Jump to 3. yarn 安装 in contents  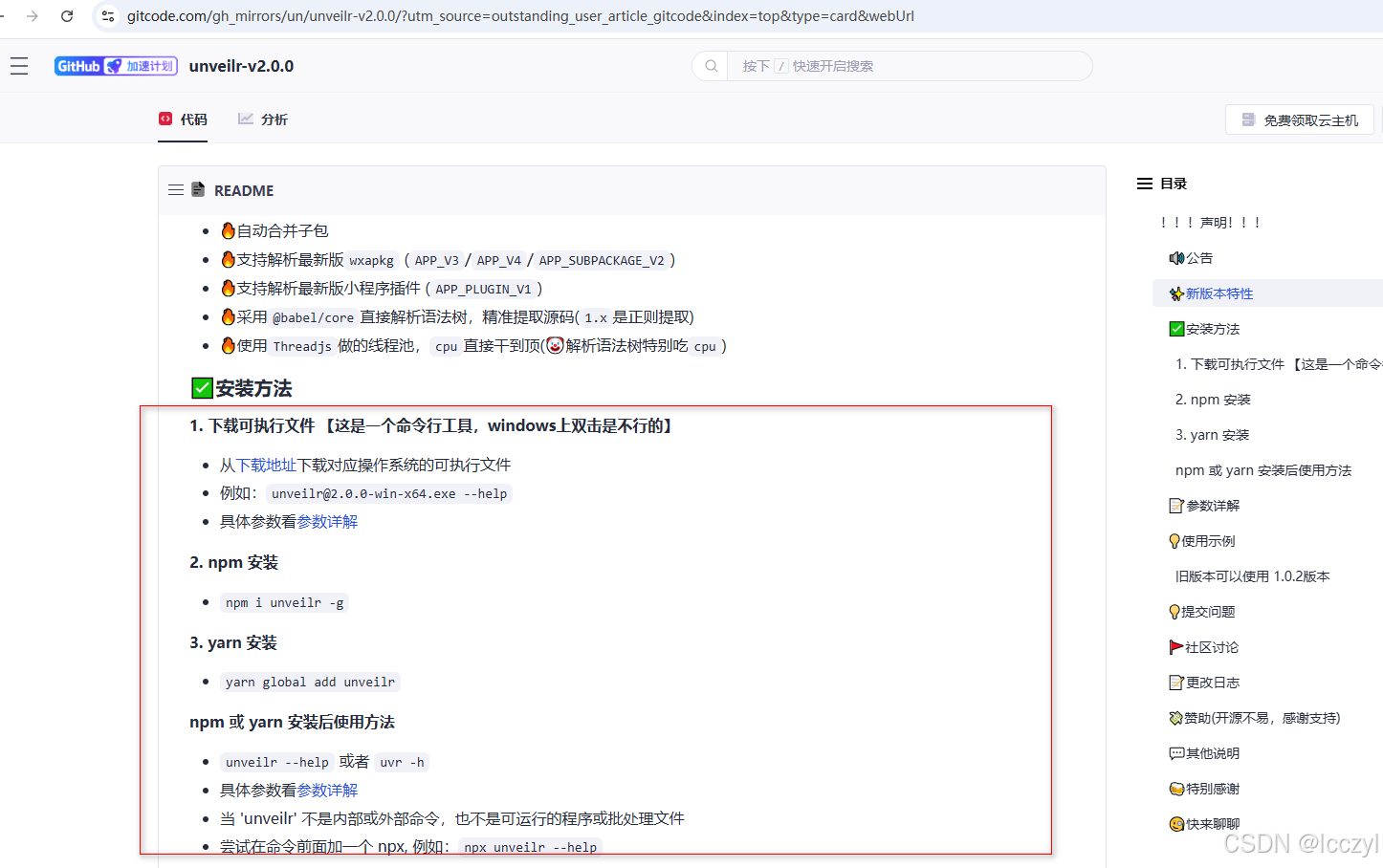click(1212, 435)
